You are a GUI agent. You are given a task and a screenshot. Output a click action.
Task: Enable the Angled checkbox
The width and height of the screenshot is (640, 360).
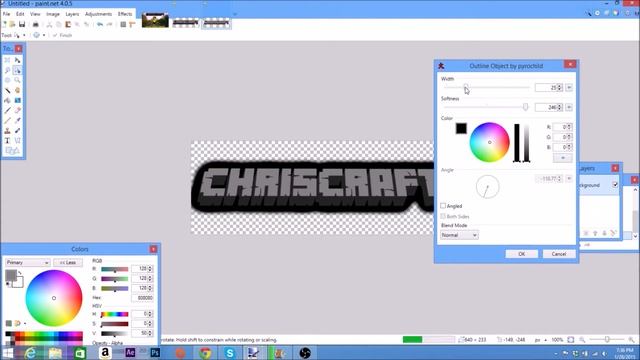[443, 206]
